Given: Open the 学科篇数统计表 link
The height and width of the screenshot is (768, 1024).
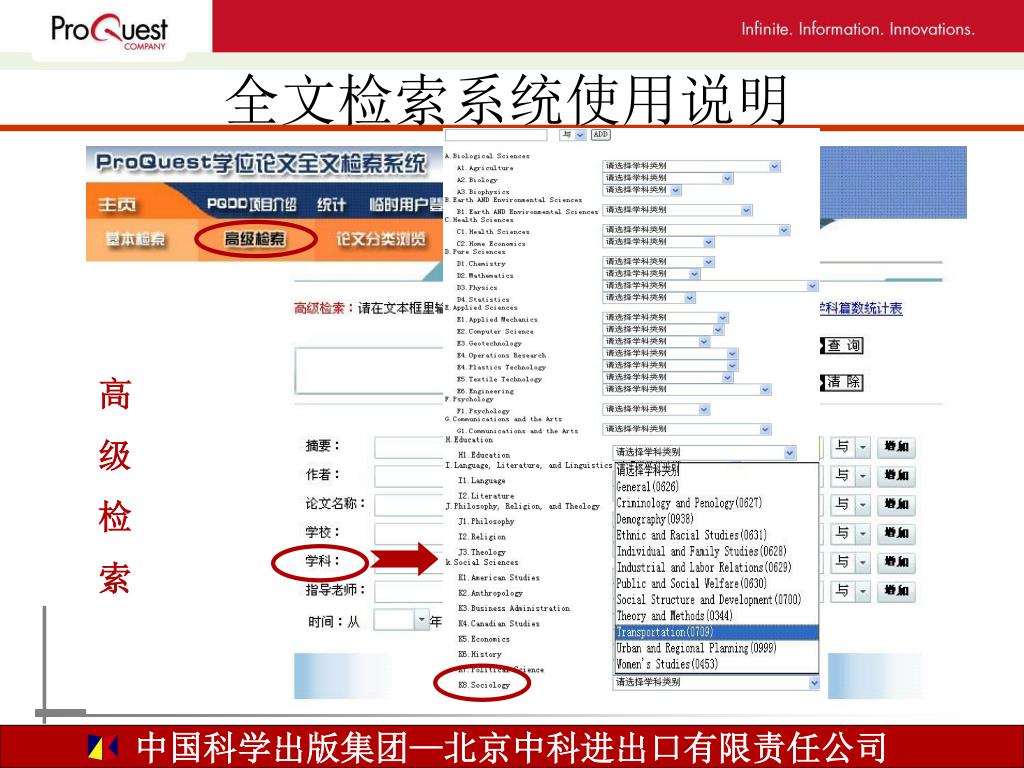Looking at the screenshot, I should 861,308.
